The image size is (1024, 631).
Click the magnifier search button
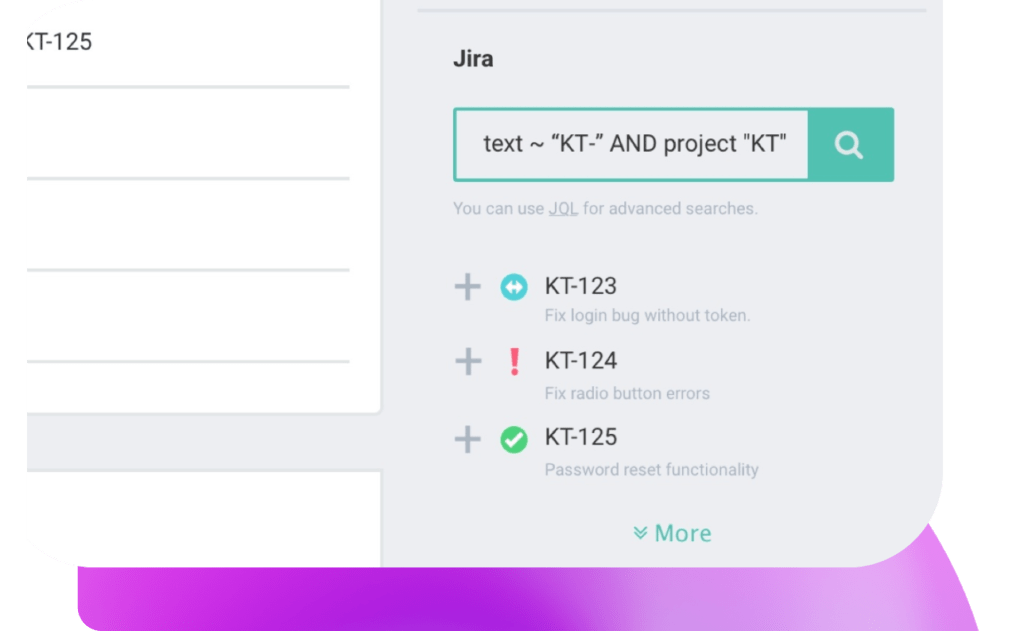850,144
